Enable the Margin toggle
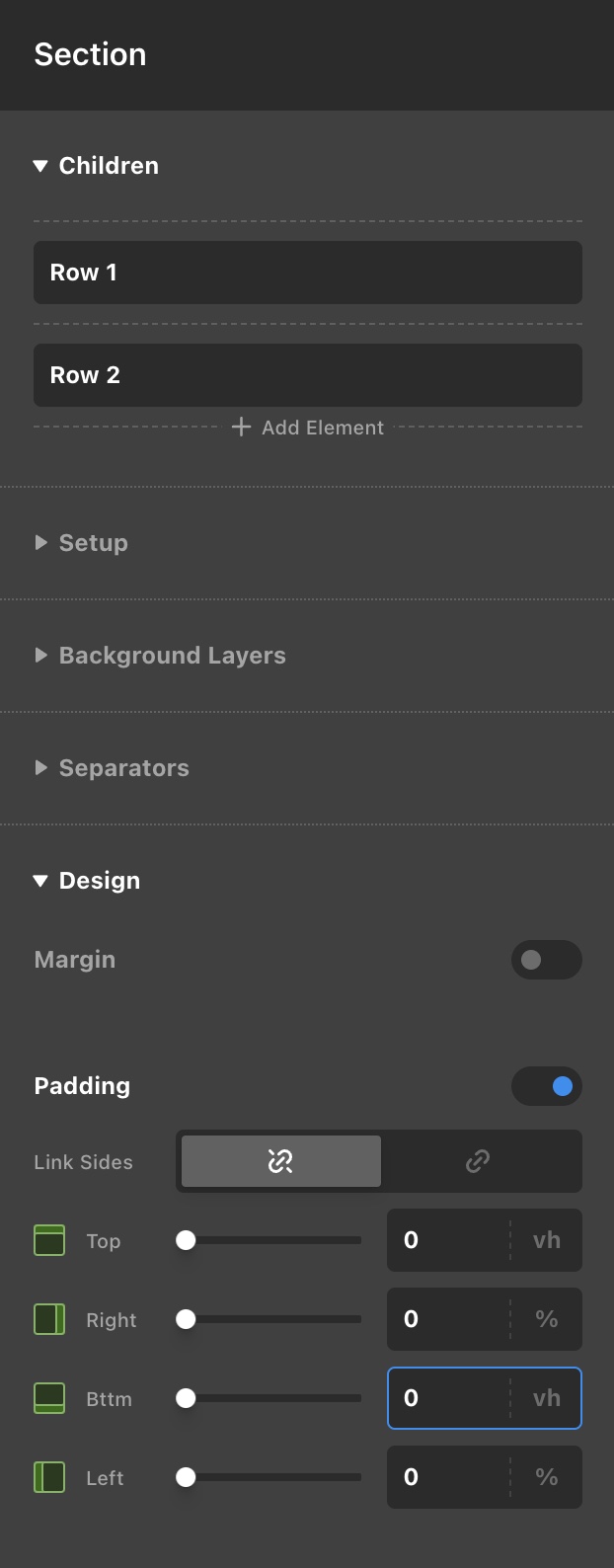The width and height of the screenshot is (614, 1568). (546, 960)
